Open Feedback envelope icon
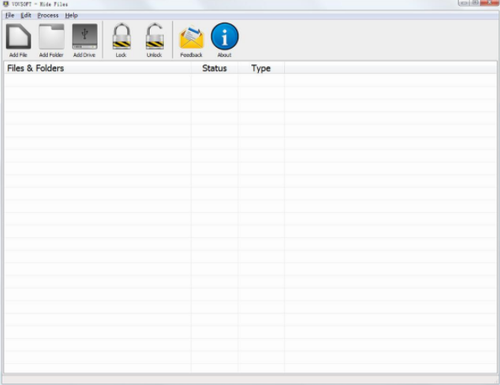The height and width of the screenshot is (385, 500). point(191,37)
